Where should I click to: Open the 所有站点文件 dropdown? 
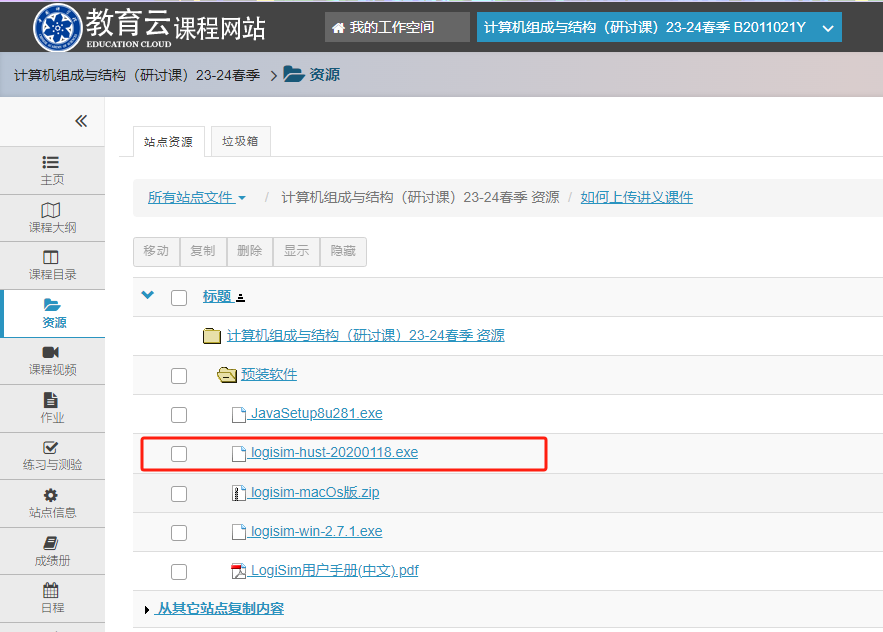pos(197,197)
